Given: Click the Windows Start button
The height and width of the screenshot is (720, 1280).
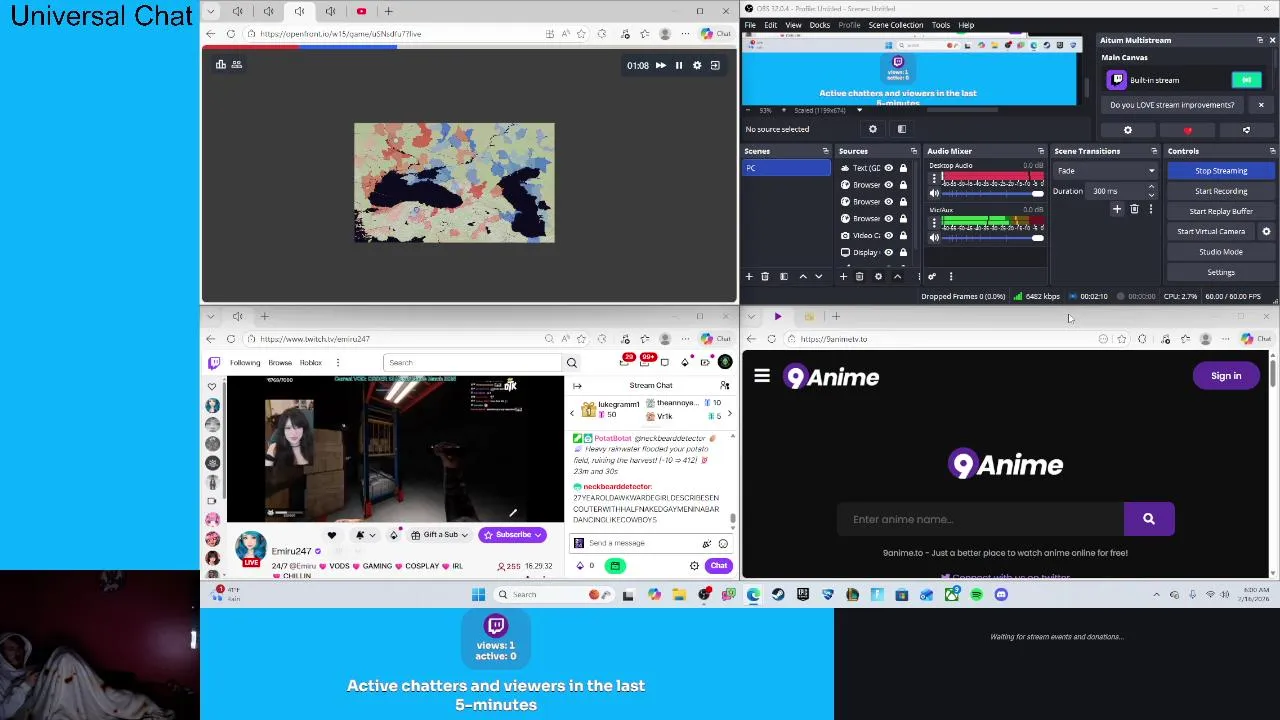Looking at the screenshot, I should point(478,595).
